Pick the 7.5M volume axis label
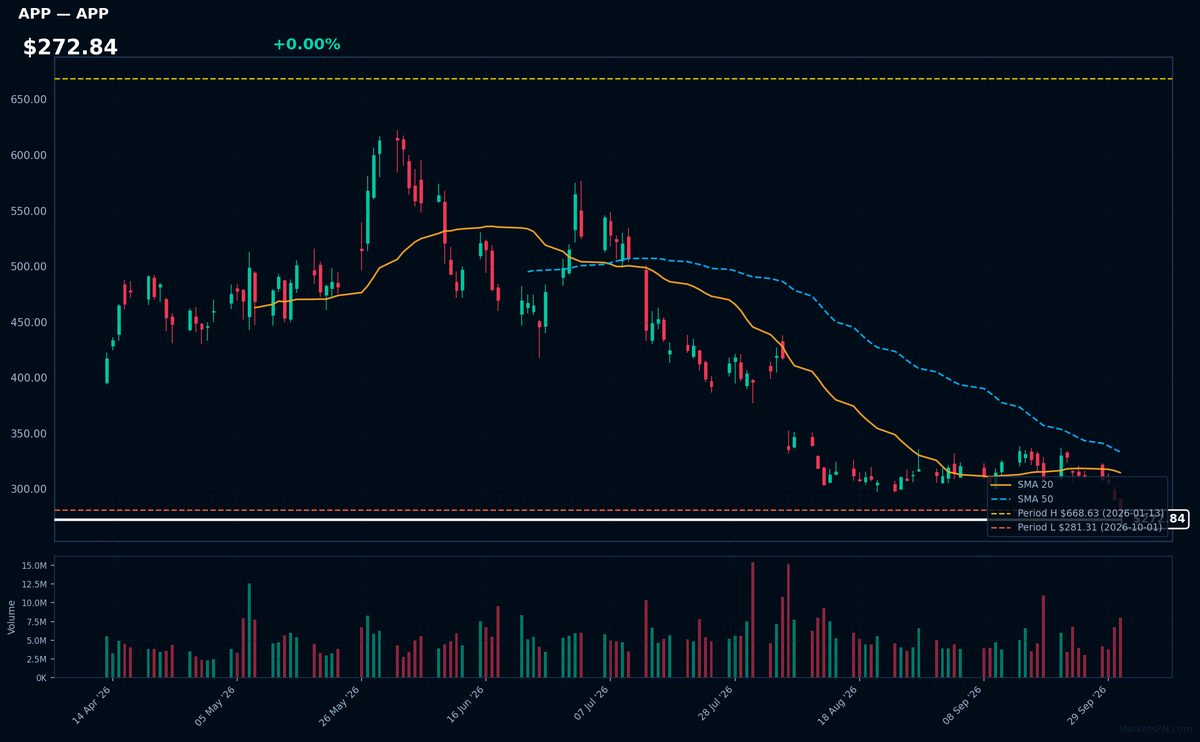The image size is (1200, 742). (36, 622)
